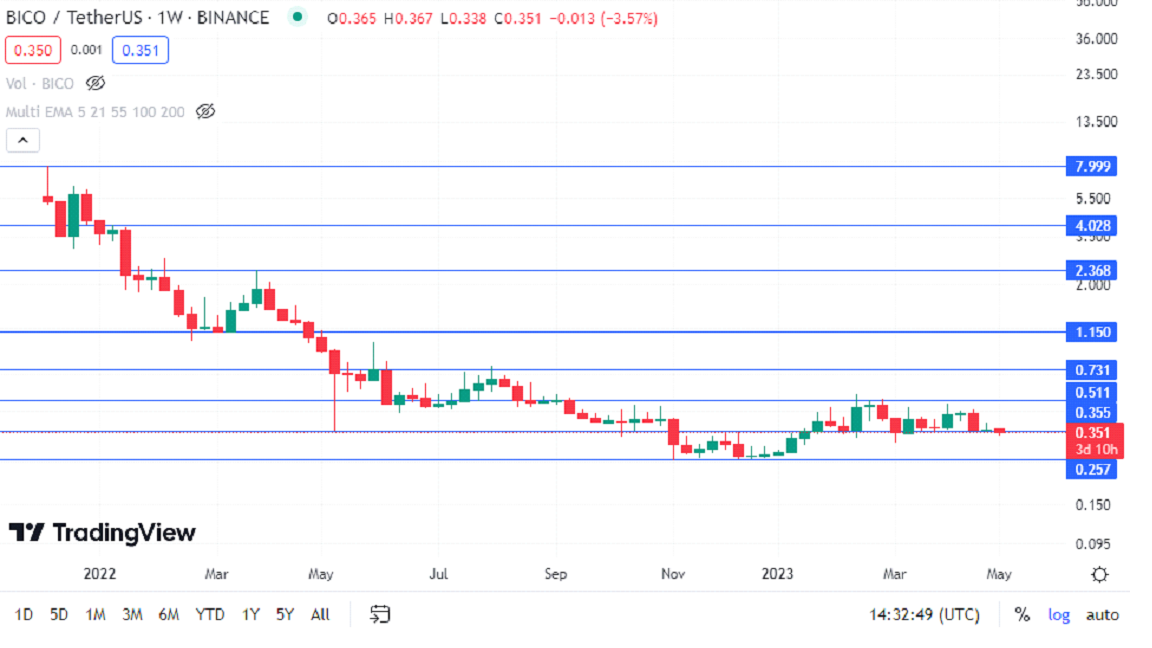Toggle visibility of Vol BICO indicator

click(x=96, y=83)
